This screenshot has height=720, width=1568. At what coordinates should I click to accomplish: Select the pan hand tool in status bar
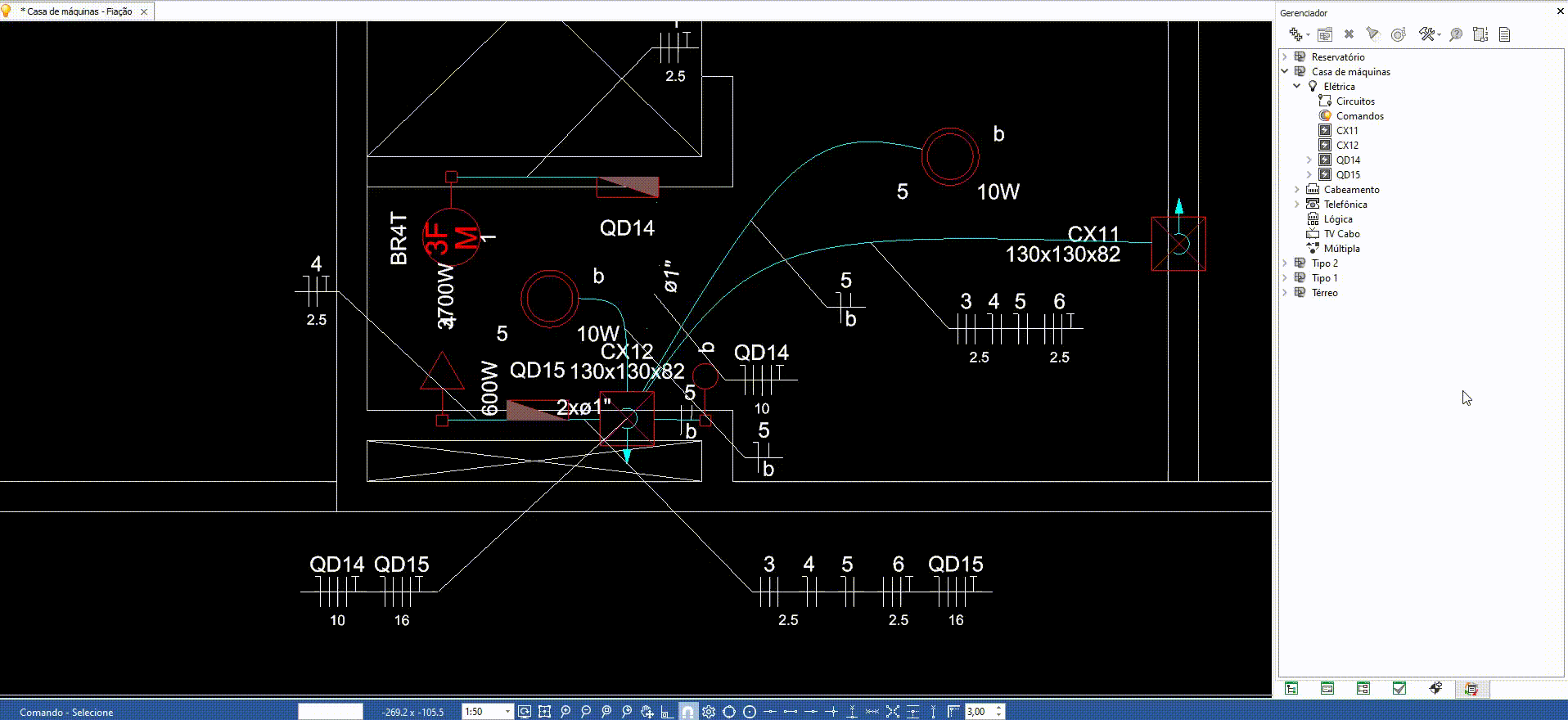[647, 712]
